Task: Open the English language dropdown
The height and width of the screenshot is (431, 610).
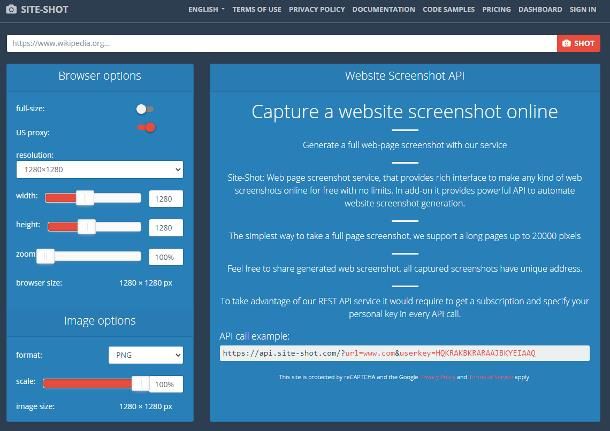Action: pyautogui.click(x=206, y=9)
